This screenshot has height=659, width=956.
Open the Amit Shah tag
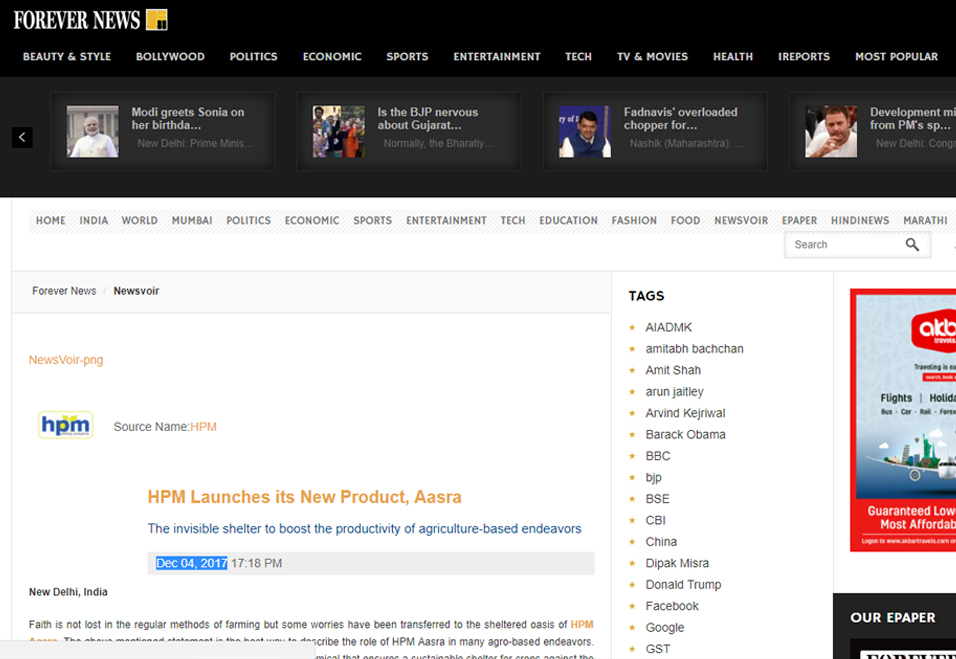tap(673, 370)
